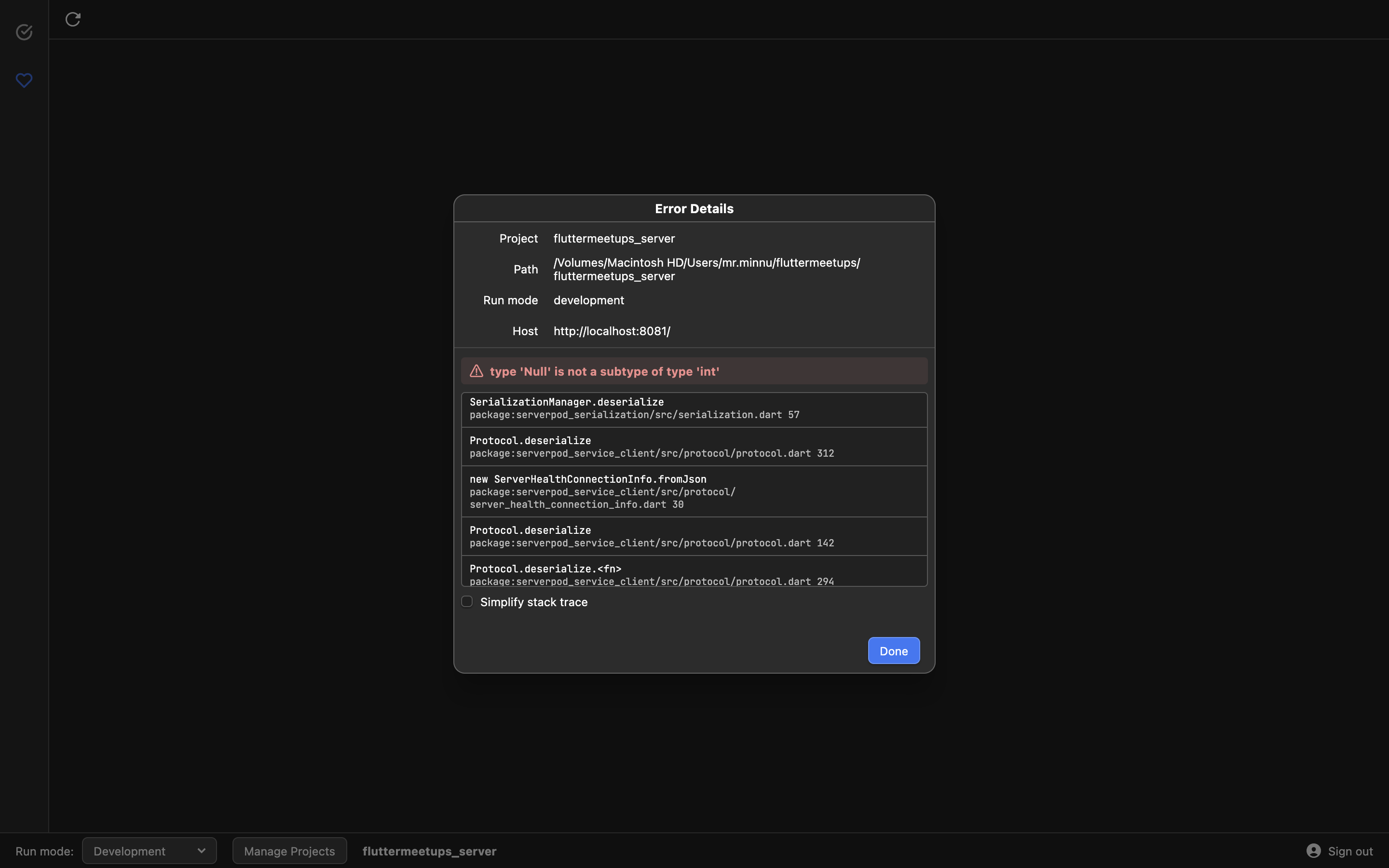Viewport: 1389px width, 868px height.
Task: Click the project Path value in the dialog
Action: [x=706, y=269]
